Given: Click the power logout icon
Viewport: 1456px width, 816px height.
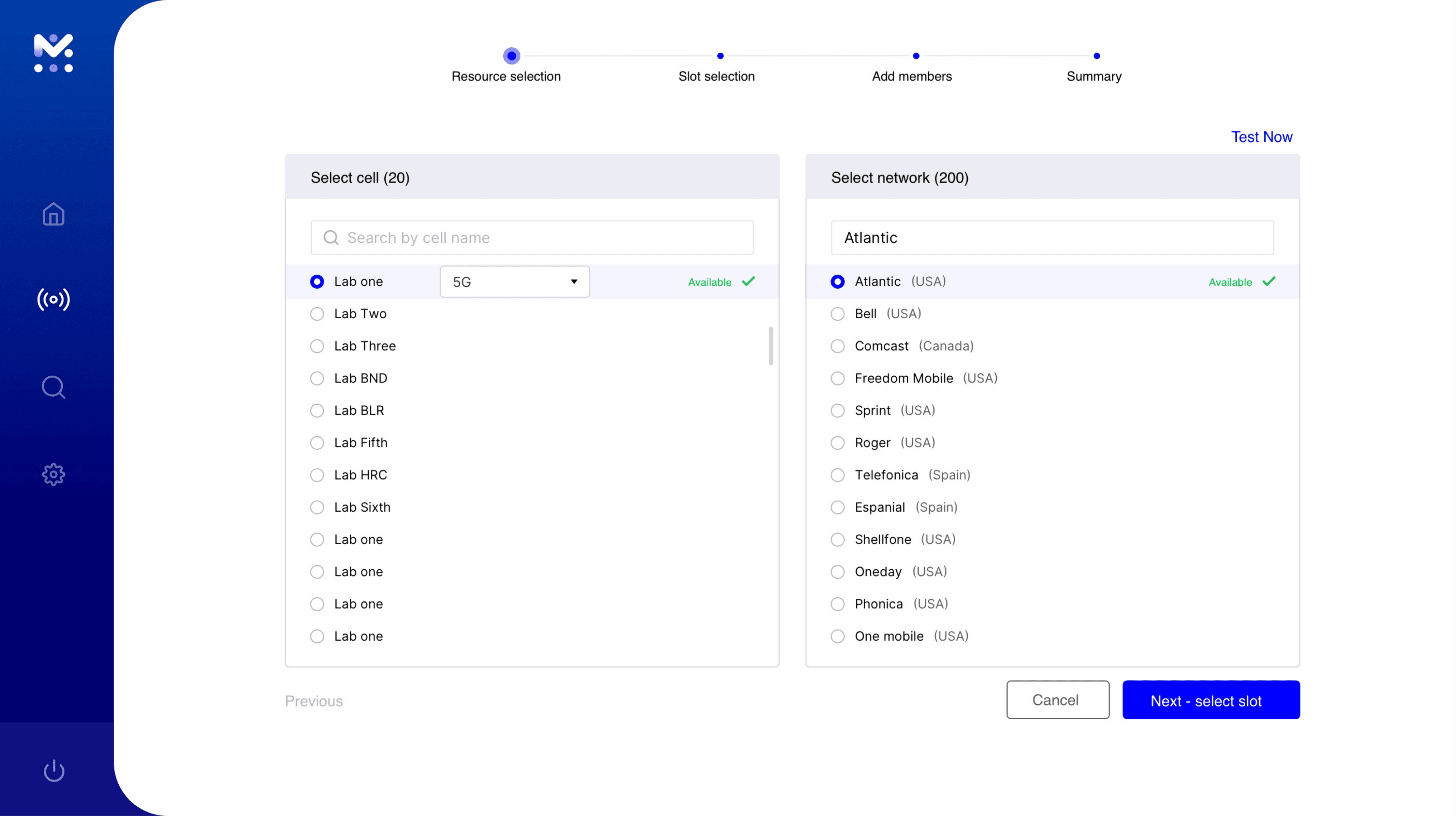Looking at the screenshot, I should [54, 770].
